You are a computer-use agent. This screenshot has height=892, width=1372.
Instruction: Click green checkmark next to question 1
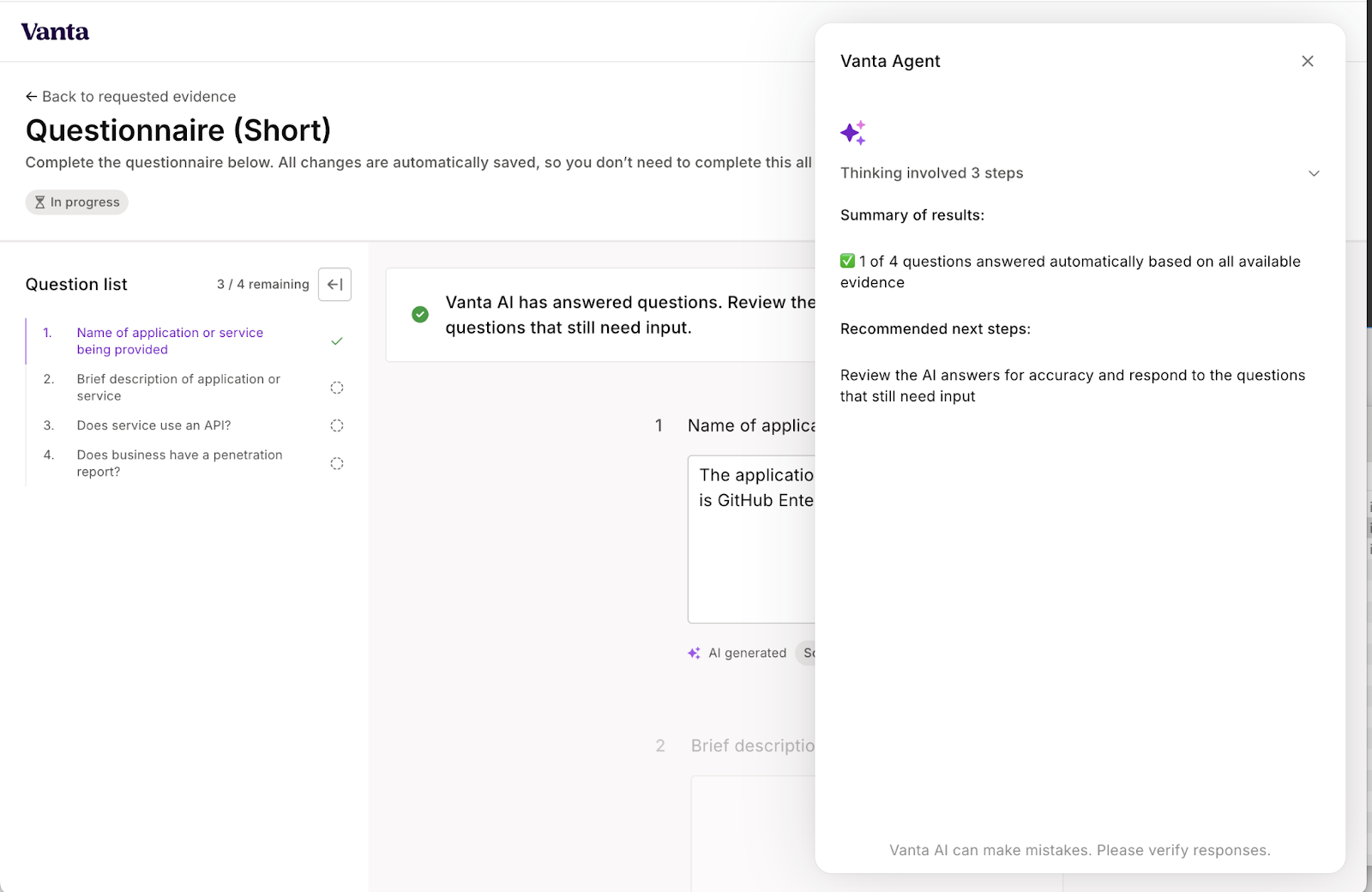tap(337, 341)
